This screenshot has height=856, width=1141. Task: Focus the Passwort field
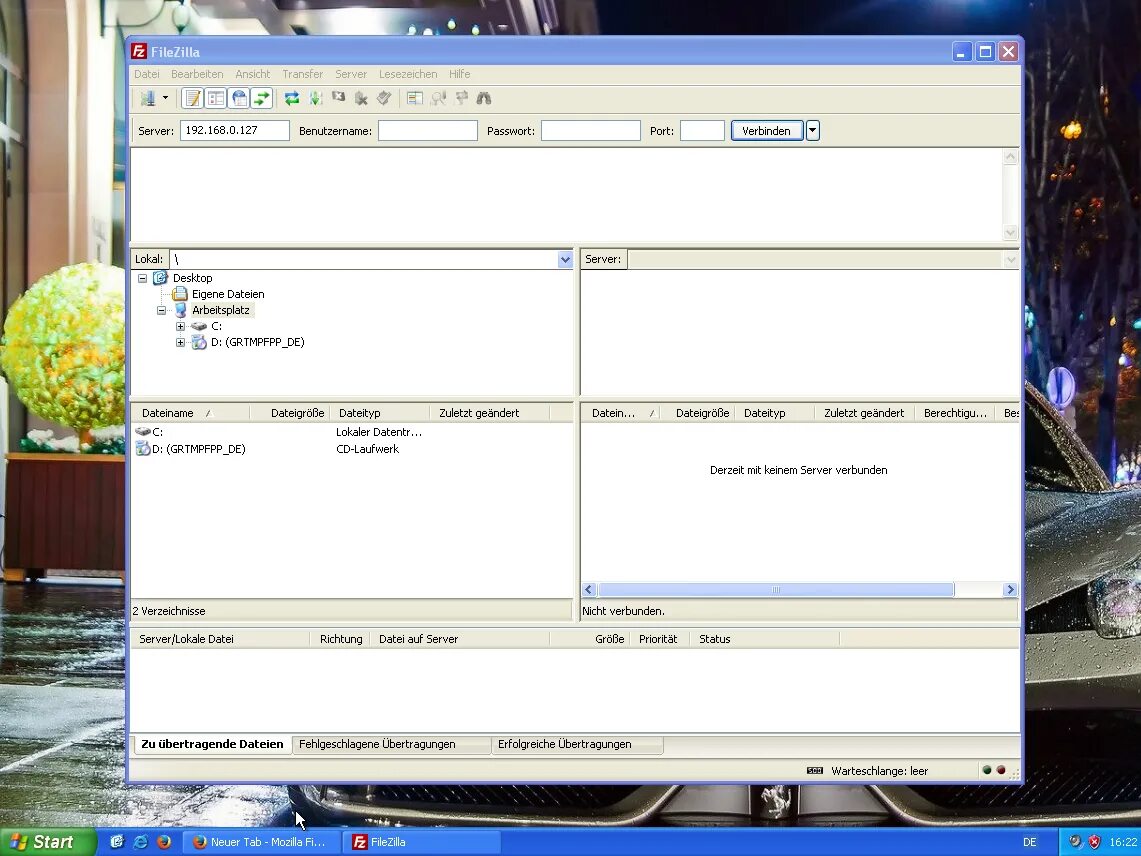click(591, 130)
